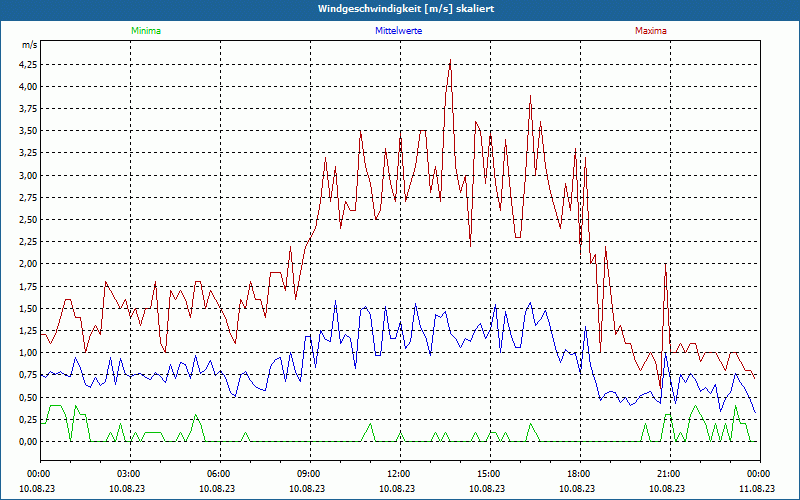Click the 0,50 y-axis value
This screenshot has width=800, height=500.
[x=28, y=397]
